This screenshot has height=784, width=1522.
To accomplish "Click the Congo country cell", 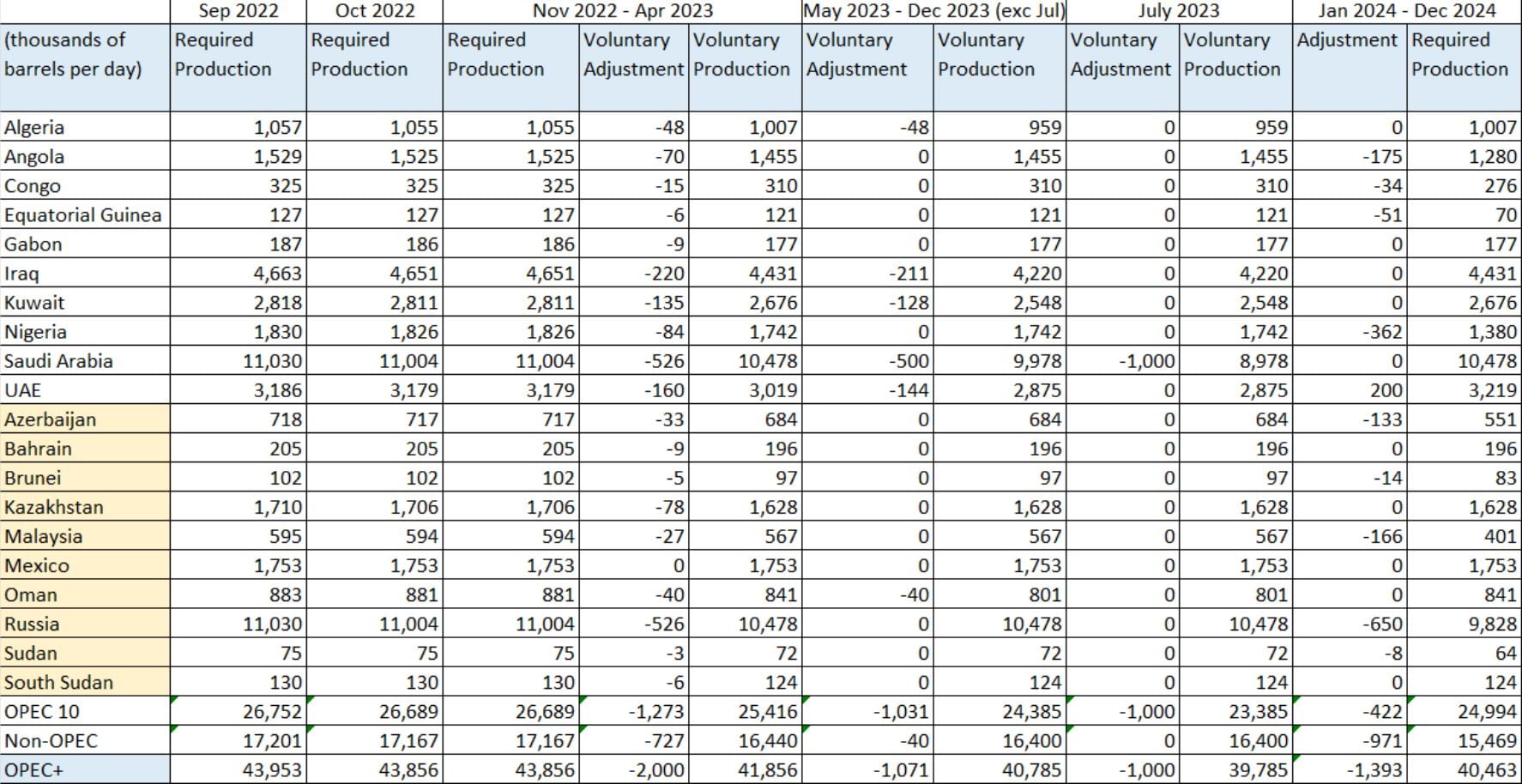I will click(85, 185).
